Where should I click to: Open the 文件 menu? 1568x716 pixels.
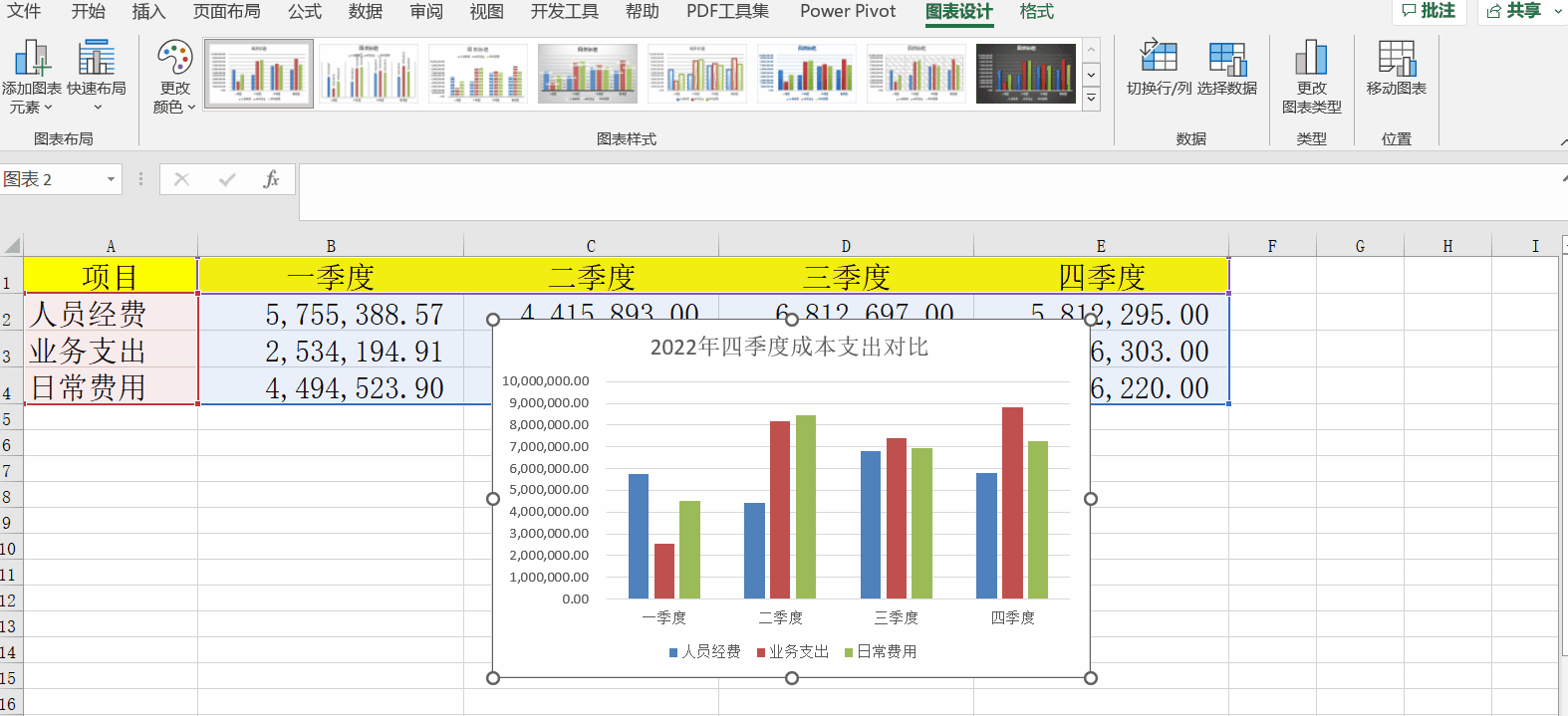pos(24,11)
